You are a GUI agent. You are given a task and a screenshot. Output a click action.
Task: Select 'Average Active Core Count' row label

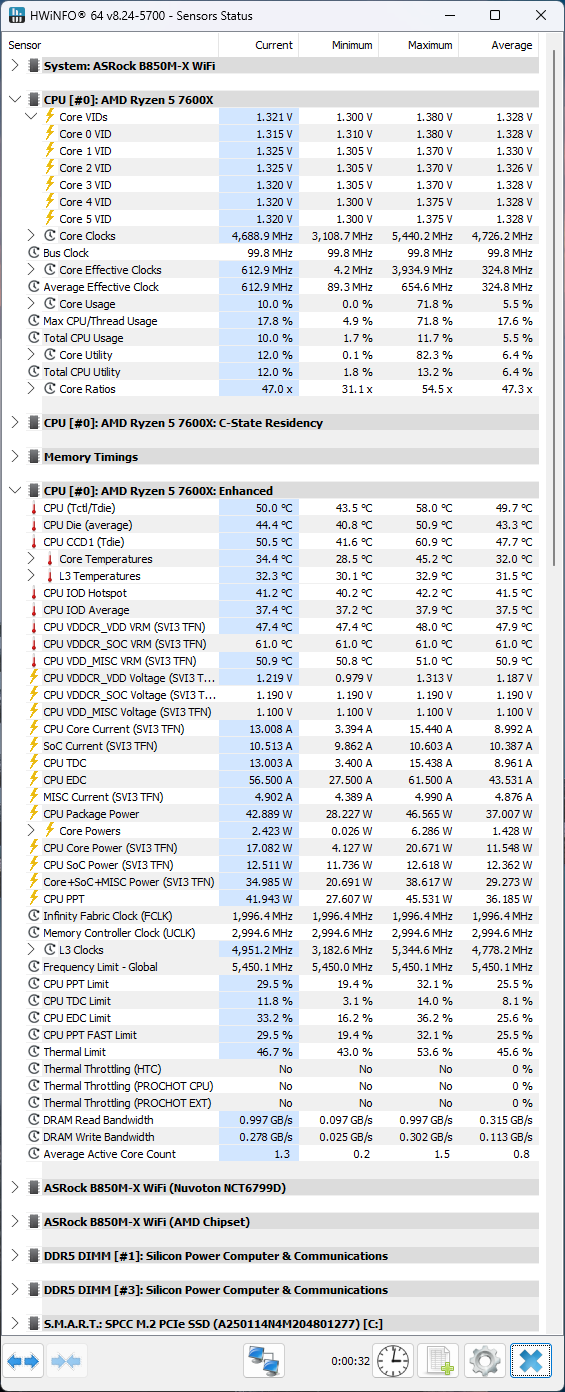point(109,1154)
